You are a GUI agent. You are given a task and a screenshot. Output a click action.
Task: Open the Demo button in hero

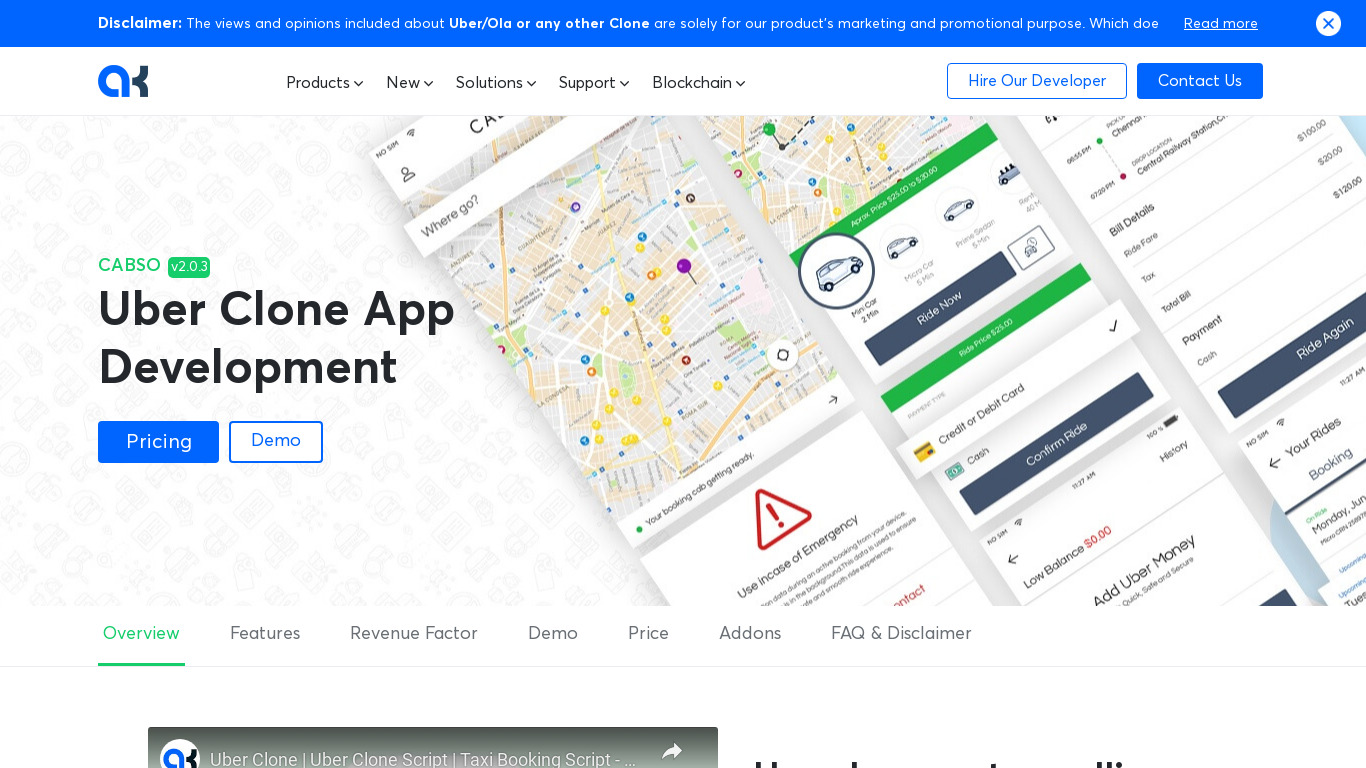point(276,442)
